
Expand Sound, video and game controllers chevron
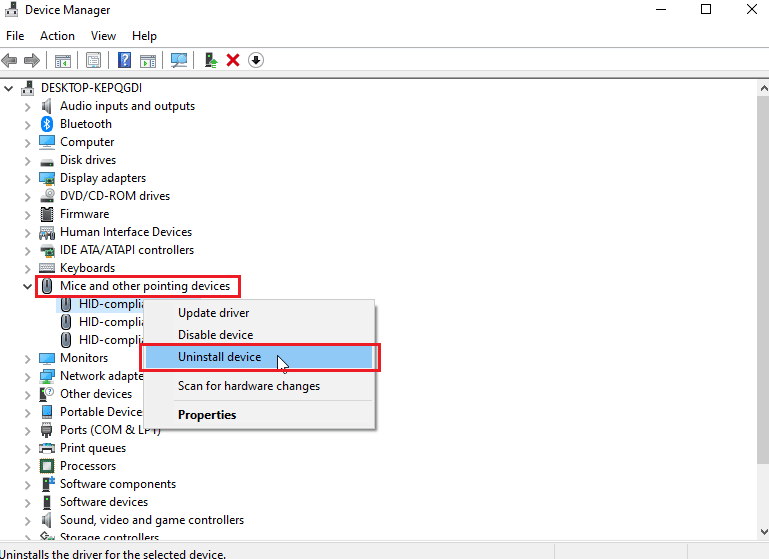(x=27, y=520)
